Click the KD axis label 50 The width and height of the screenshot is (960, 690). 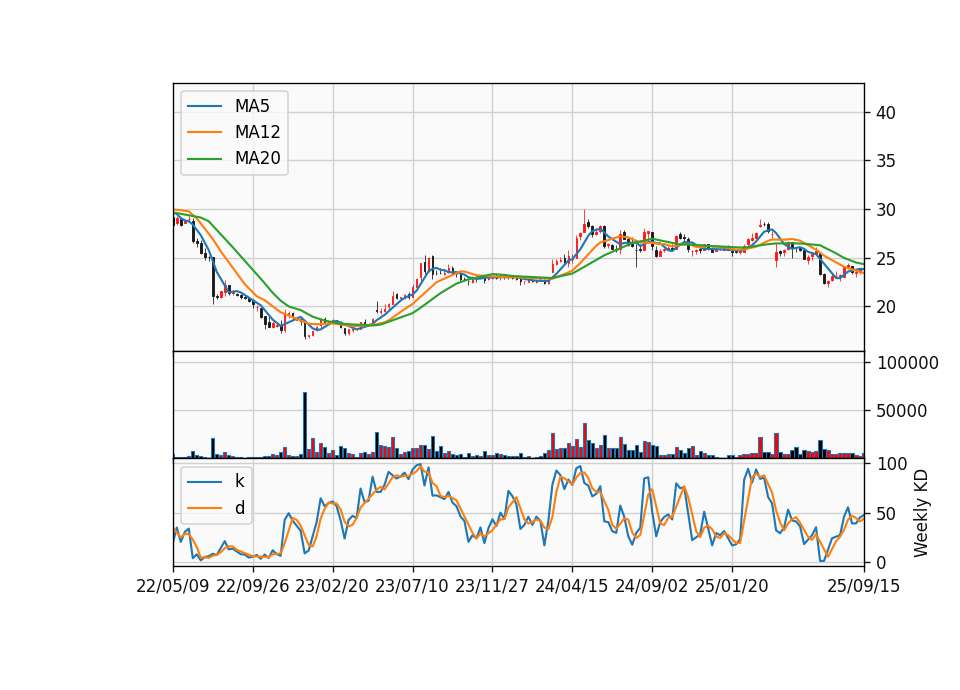pyautogui.click(x=886, y=514)
